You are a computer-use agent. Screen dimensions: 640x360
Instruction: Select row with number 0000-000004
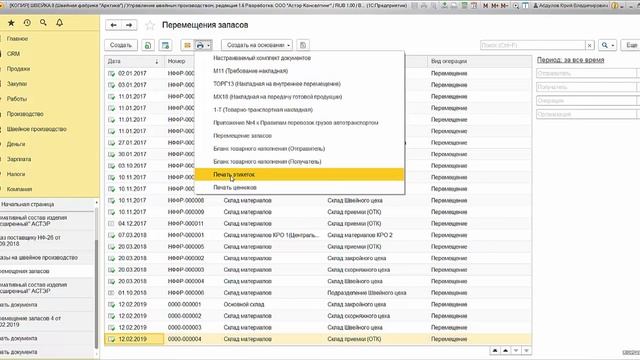(318, 339)
